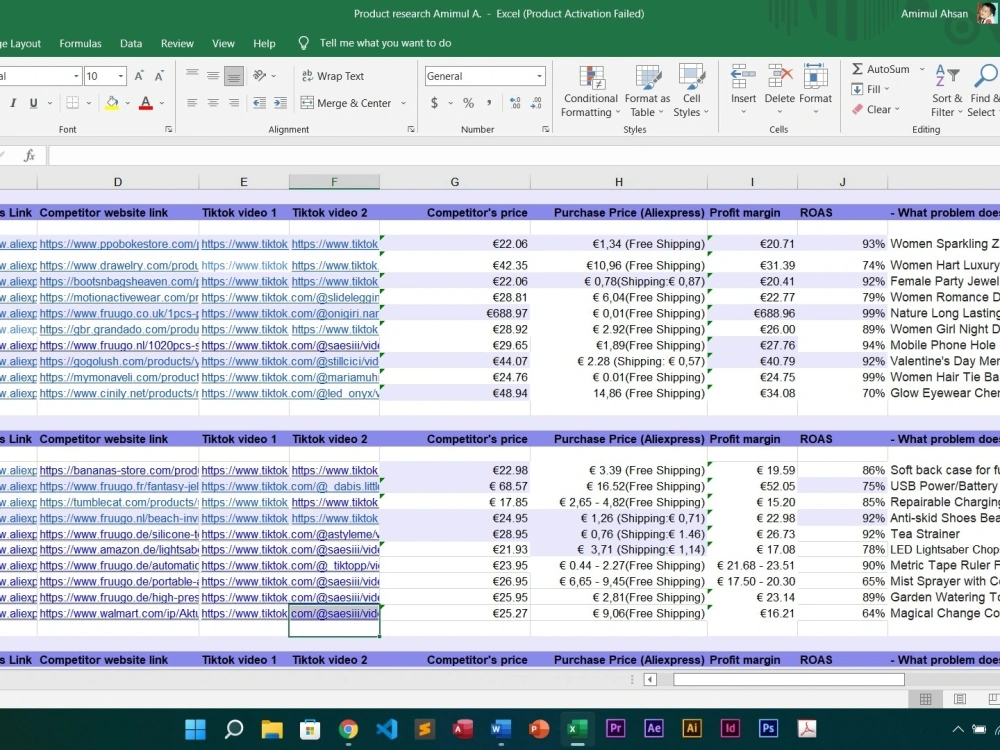1000x750 pixels.
Task: Open the walmart.com competitor link
Action: click(119, 614)
